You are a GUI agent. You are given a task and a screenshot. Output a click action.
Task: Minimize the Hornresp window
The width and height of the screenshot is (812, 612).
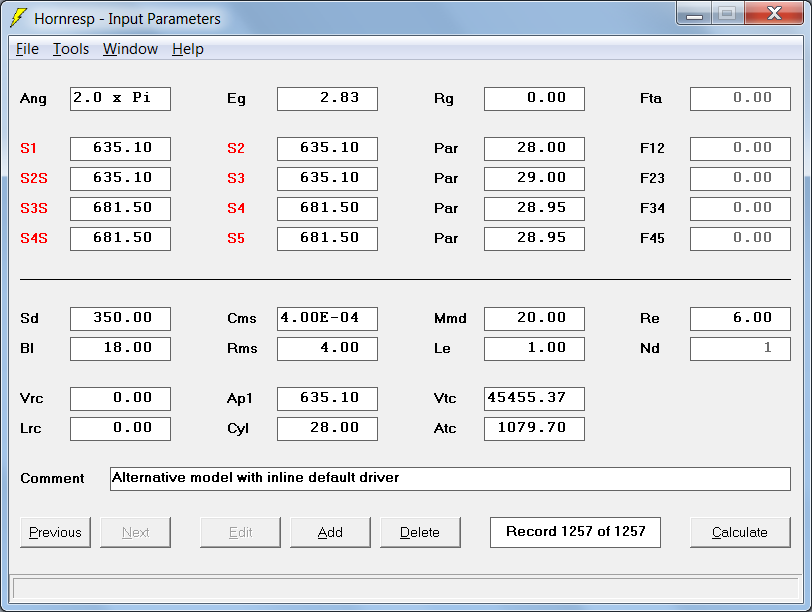[694, 13]
